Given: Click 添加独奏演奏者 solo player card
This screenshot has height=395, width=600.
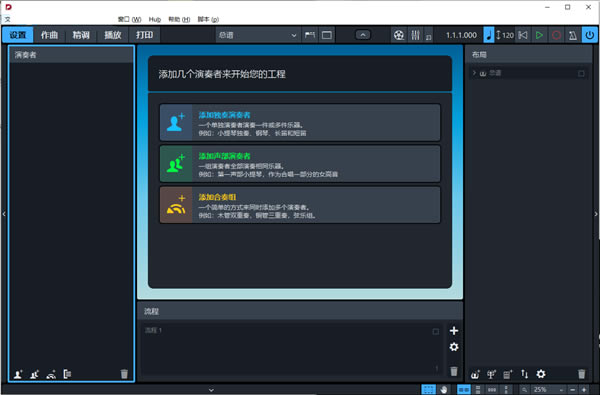Looking at the screenshot, I should [300, 122].
